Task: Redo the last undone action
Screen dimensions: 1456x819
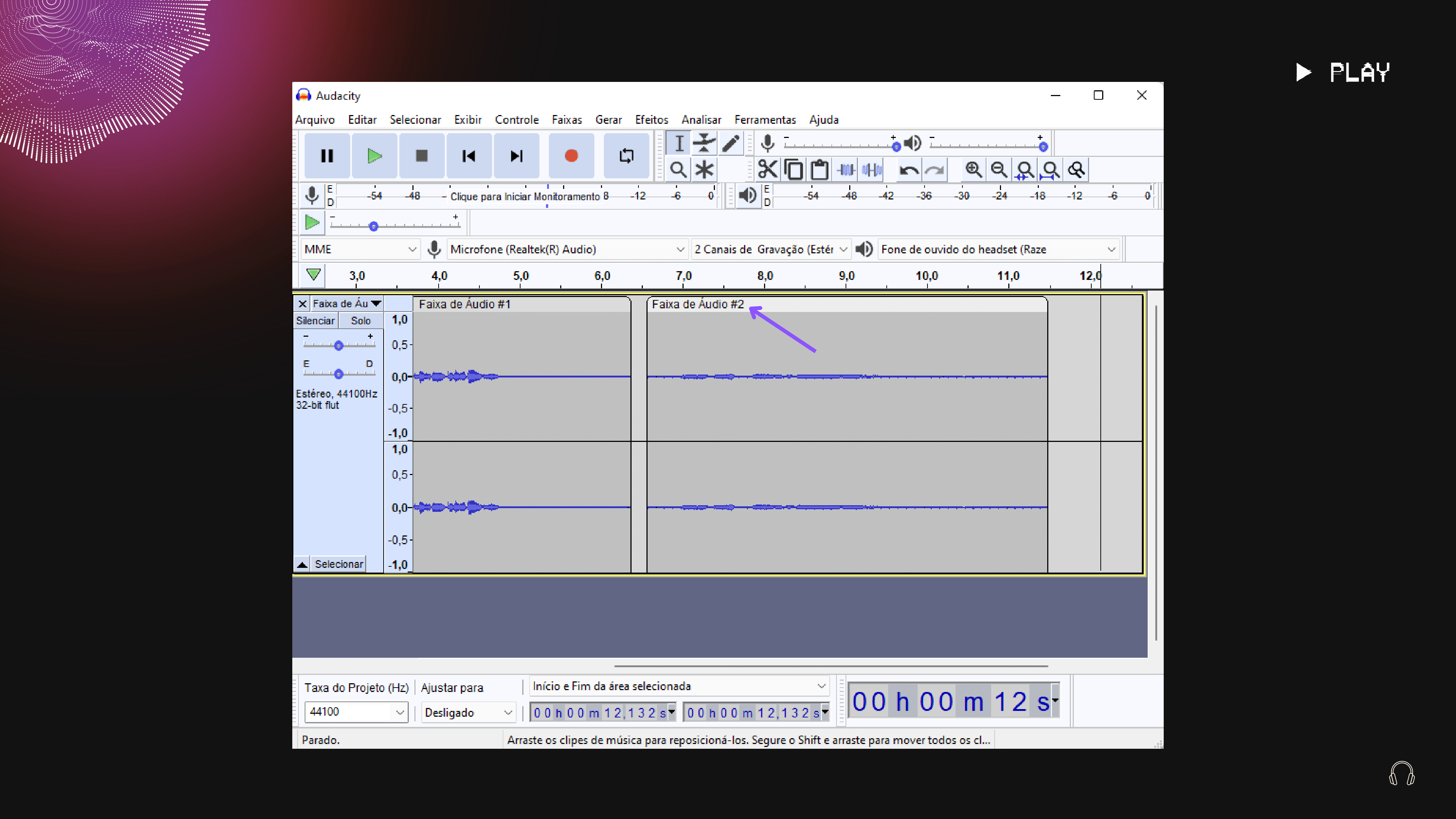Action: point(935,170)
